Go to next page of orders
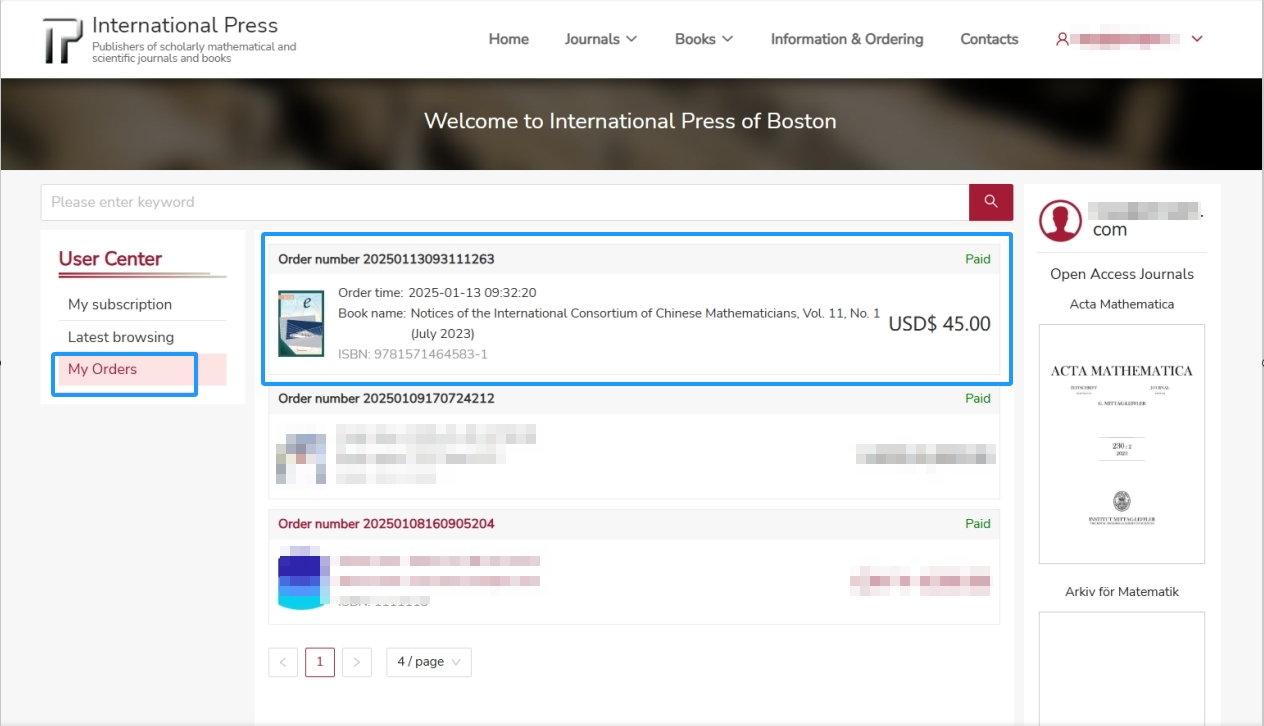 tap(357, 662)
